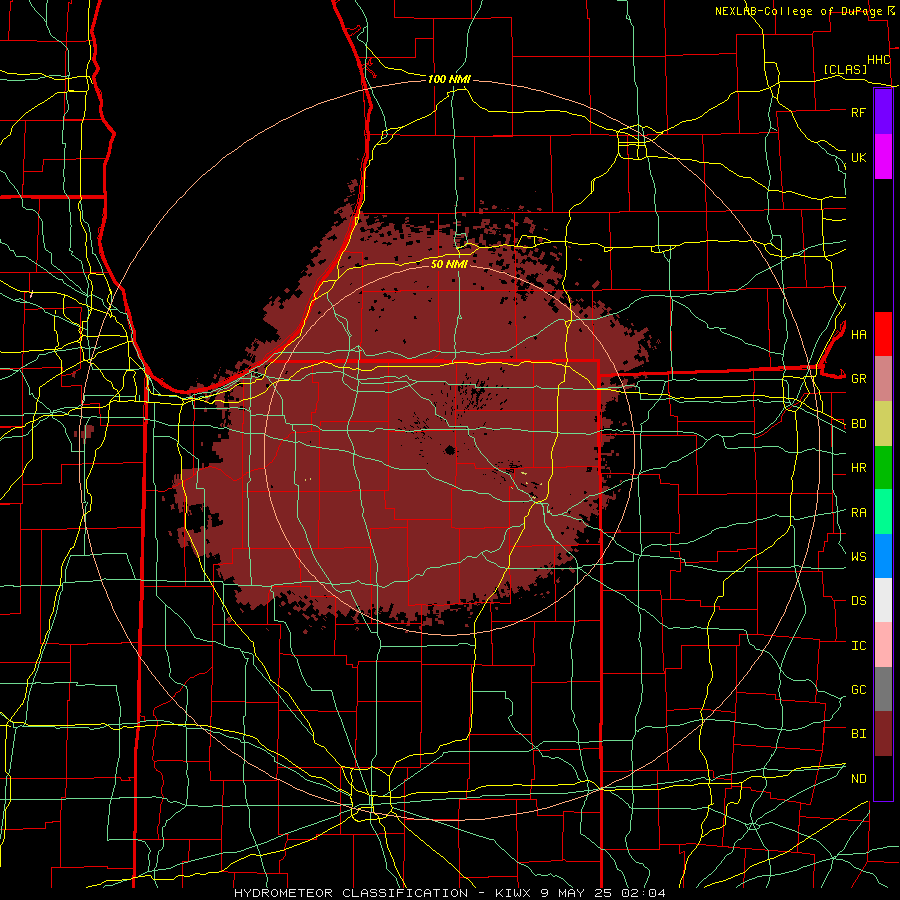Image resolution: width=900 pixels, height=900 pixels.
Task: Click the 'ND' legend label
Action: click(x=858, y=779)
